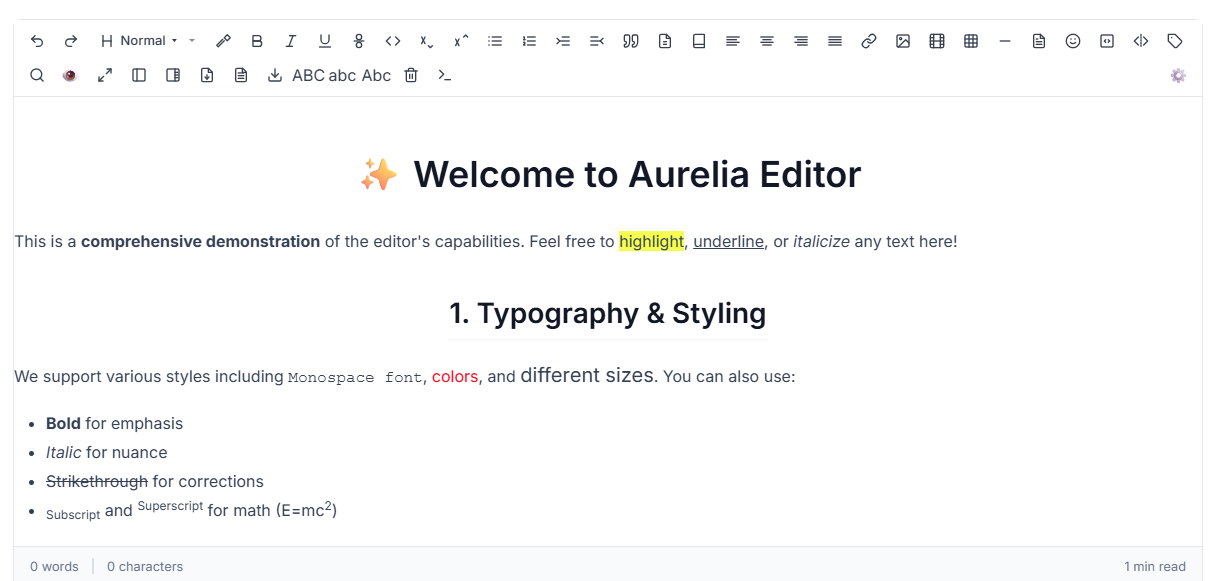Click the italic word italicize

click(821, 241)
